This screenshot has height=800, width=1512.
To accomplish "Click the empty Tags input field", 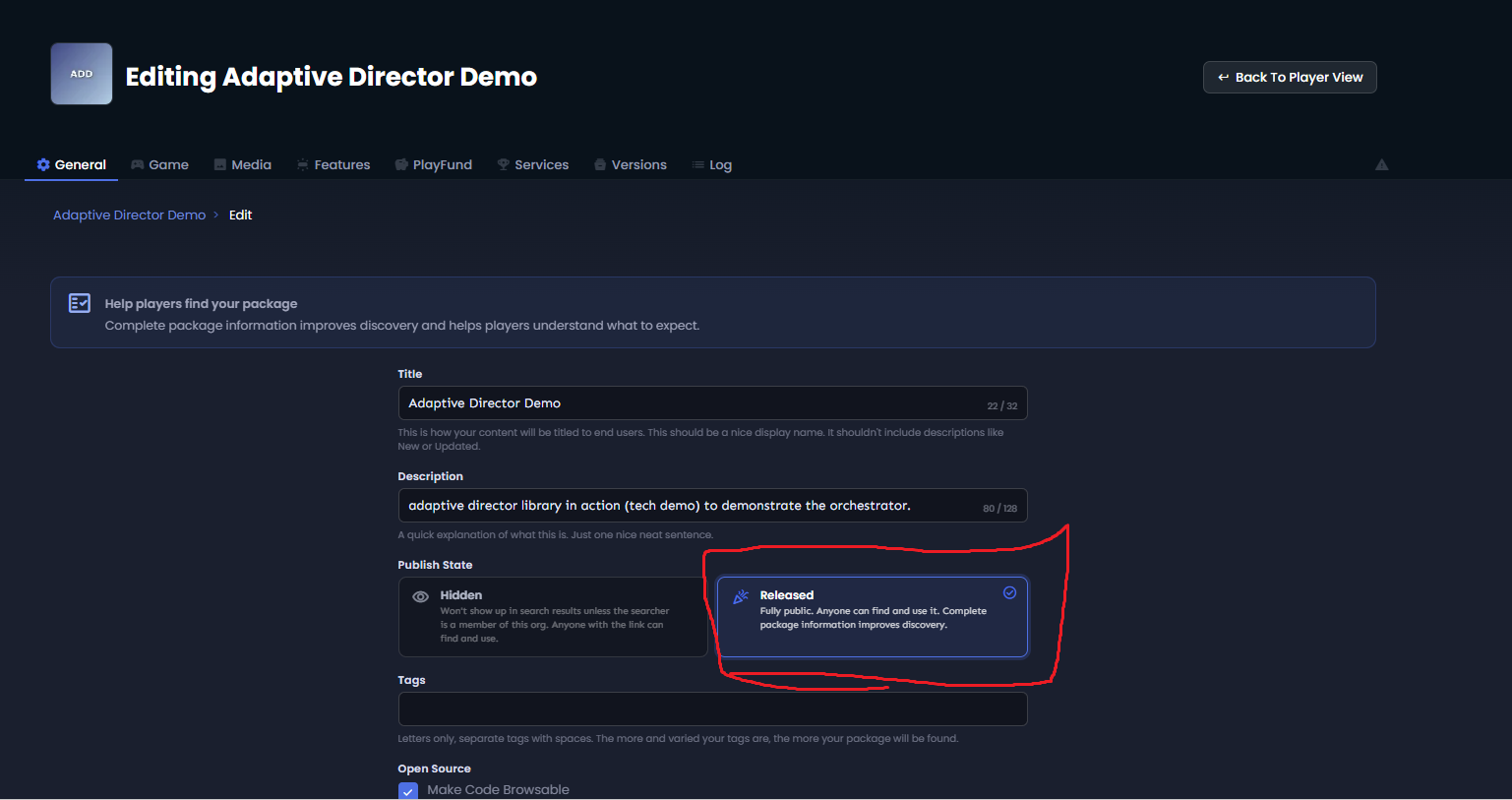I will coord(712,709).
